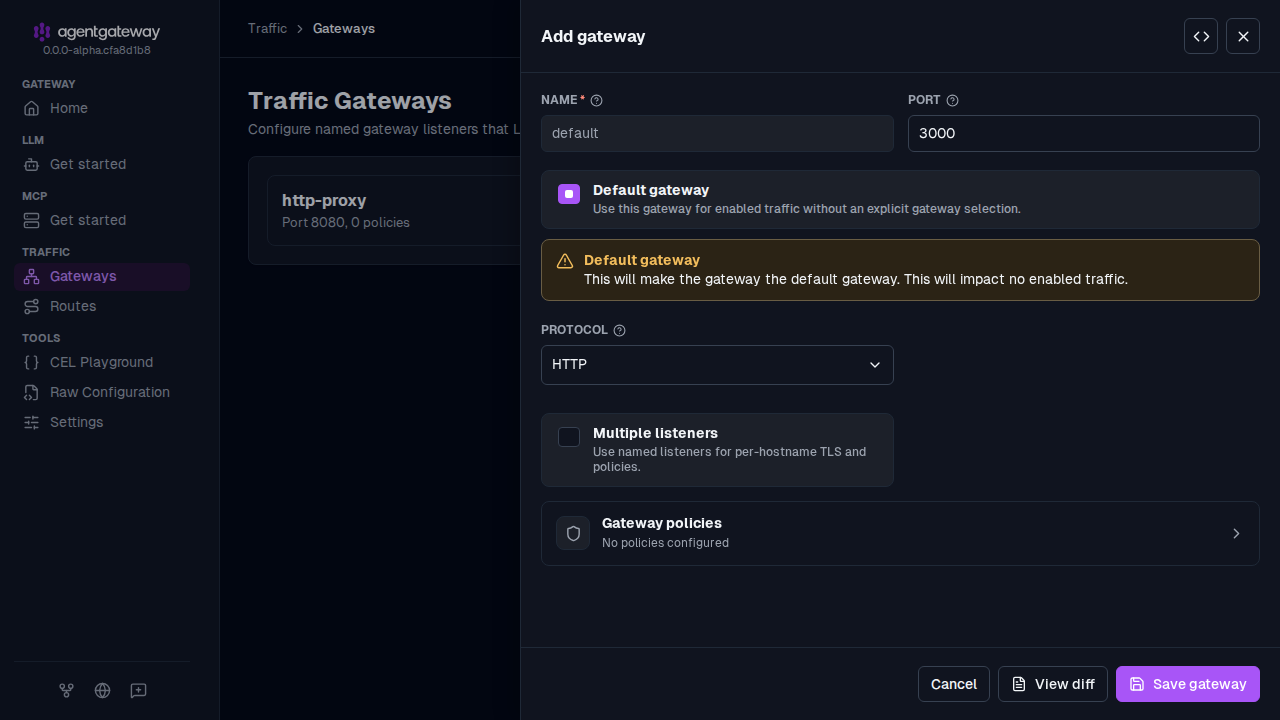
Task: Click the Traffic Gateways heading
Action: pyautogui.click(x=350, y=100)
